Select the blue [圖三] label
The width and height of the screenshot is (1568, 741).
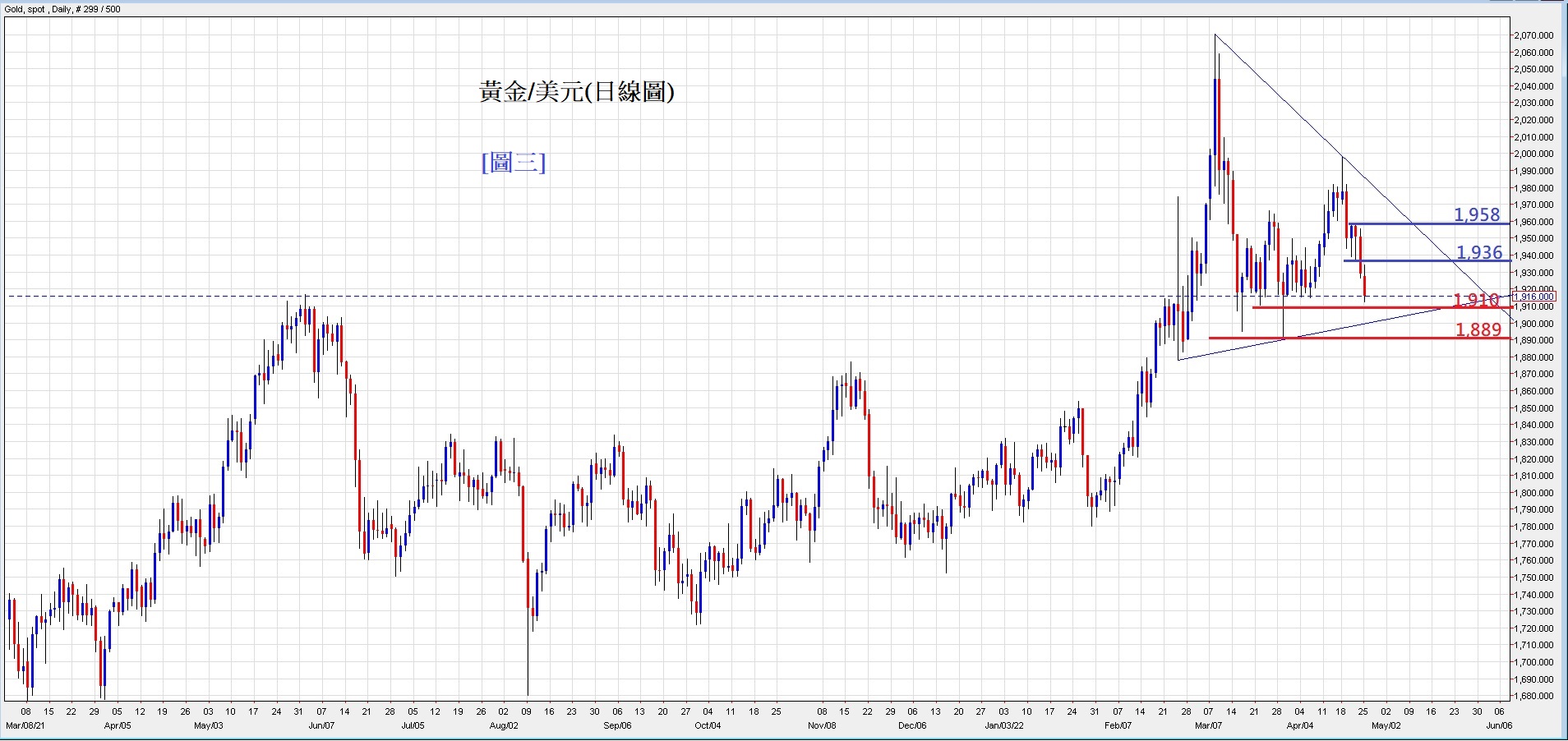pos(513,163)
